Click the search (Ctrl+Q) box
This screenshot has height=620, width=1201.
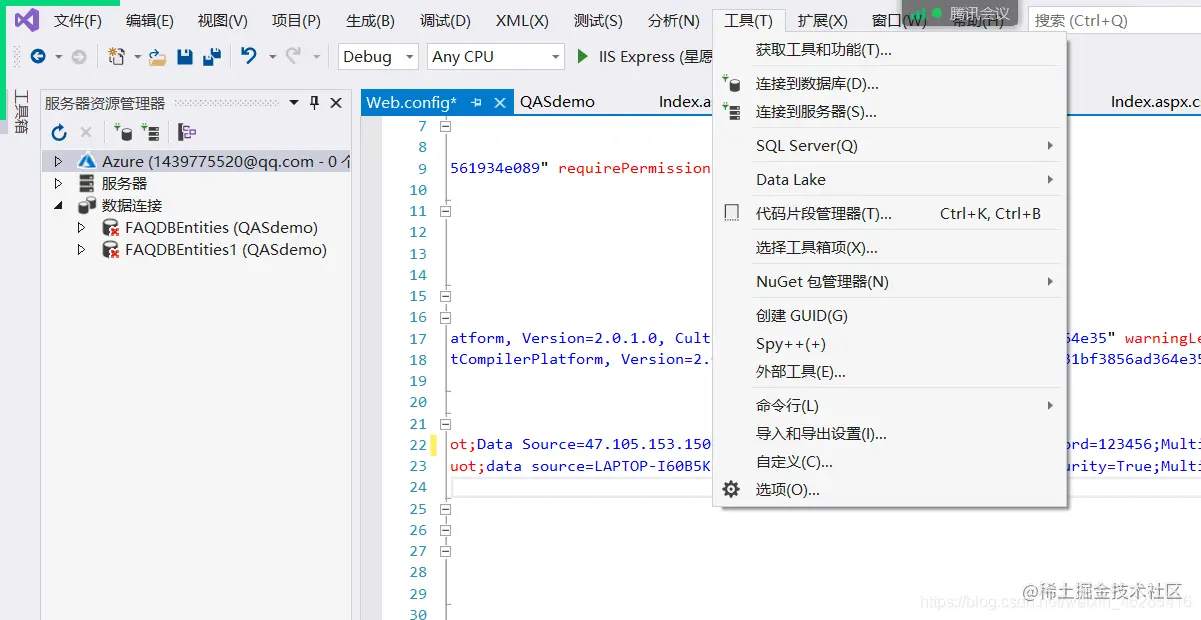pos(1114,20)
